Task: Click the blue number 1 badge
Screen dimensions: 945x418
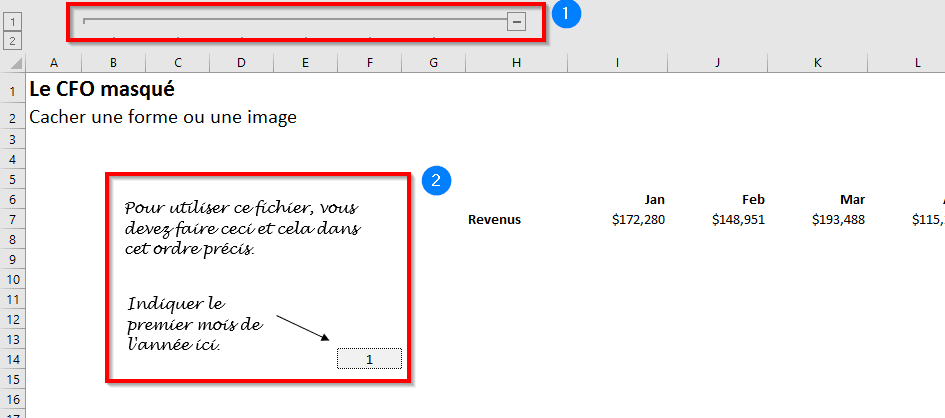Action: (567, 15)
